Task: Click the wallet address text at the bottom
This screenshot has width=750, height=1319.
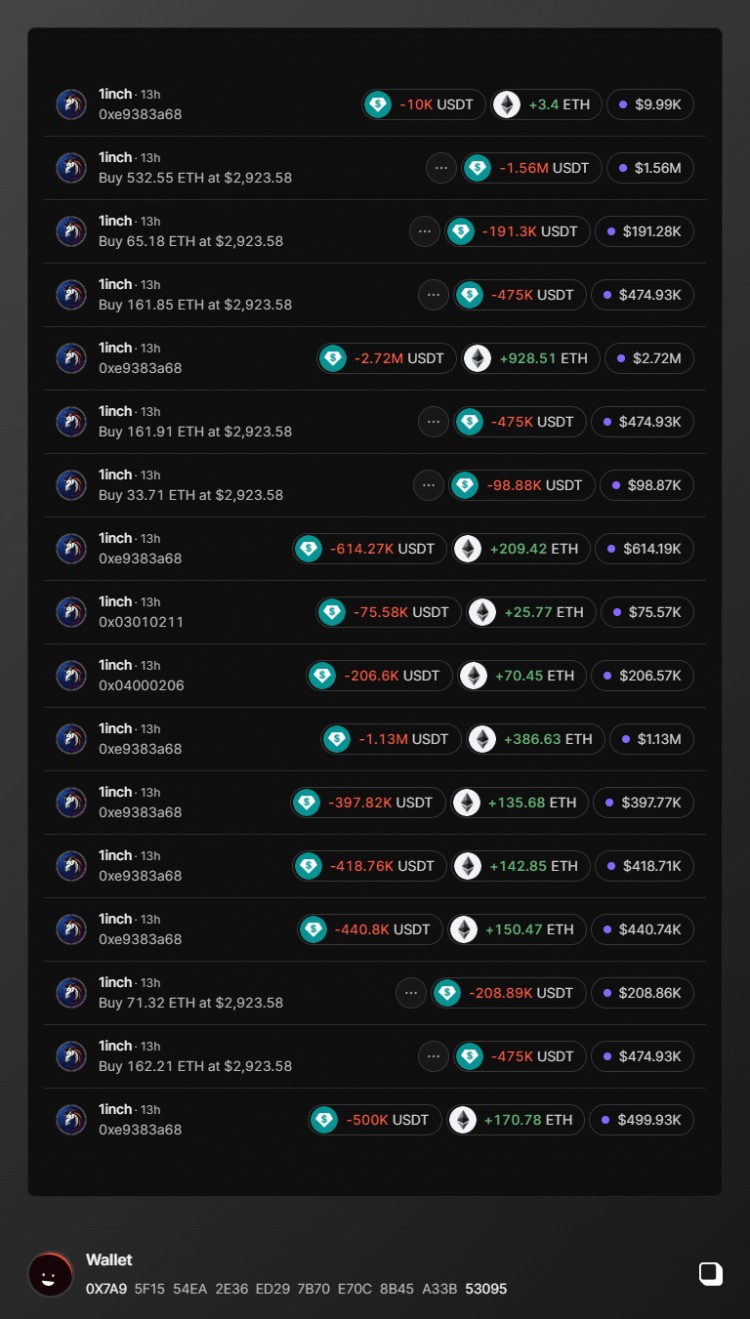Action: tap(296, 1289)
